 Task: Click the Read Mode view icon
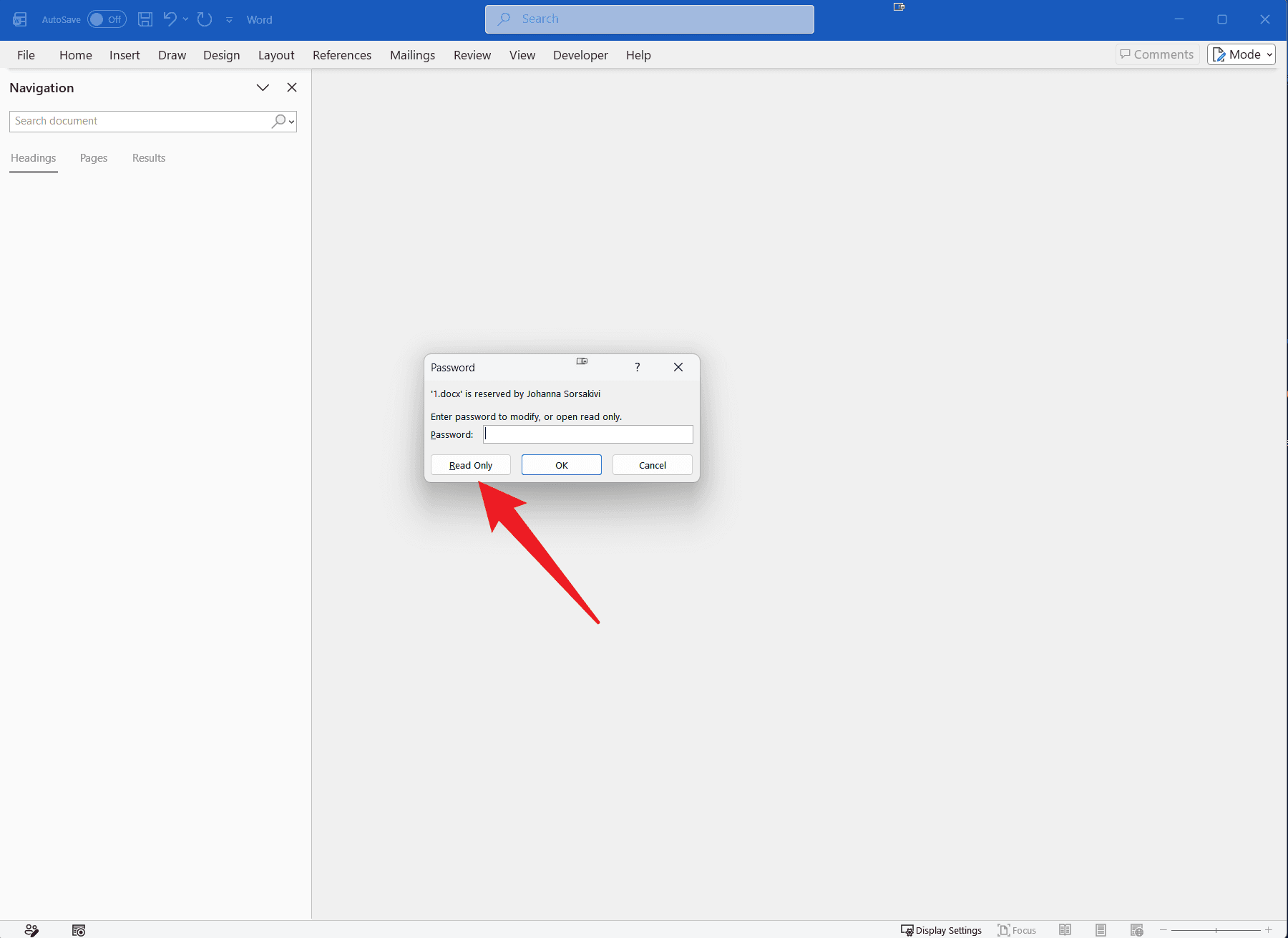1065,929
